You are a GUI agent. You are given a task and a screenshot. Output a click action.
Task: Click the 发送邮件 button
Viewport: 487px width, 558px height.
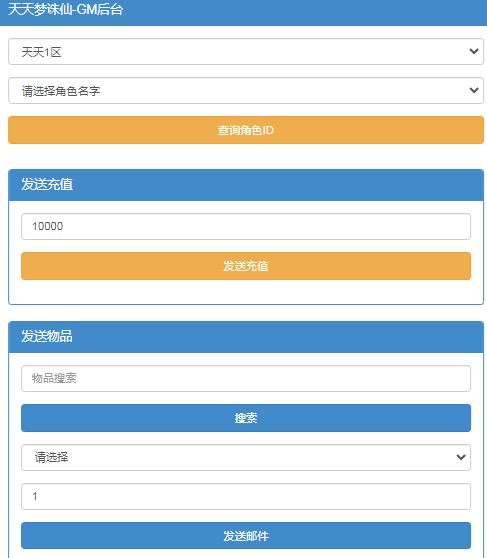coord(246,536)
